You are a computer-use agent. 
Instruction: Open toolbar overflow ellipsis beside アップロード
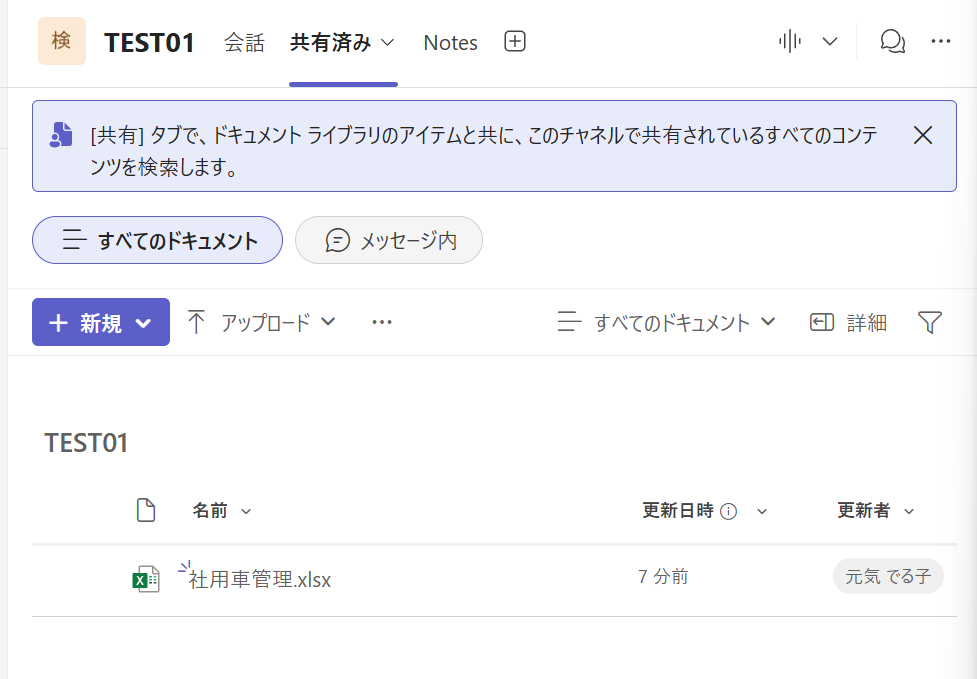381,322
